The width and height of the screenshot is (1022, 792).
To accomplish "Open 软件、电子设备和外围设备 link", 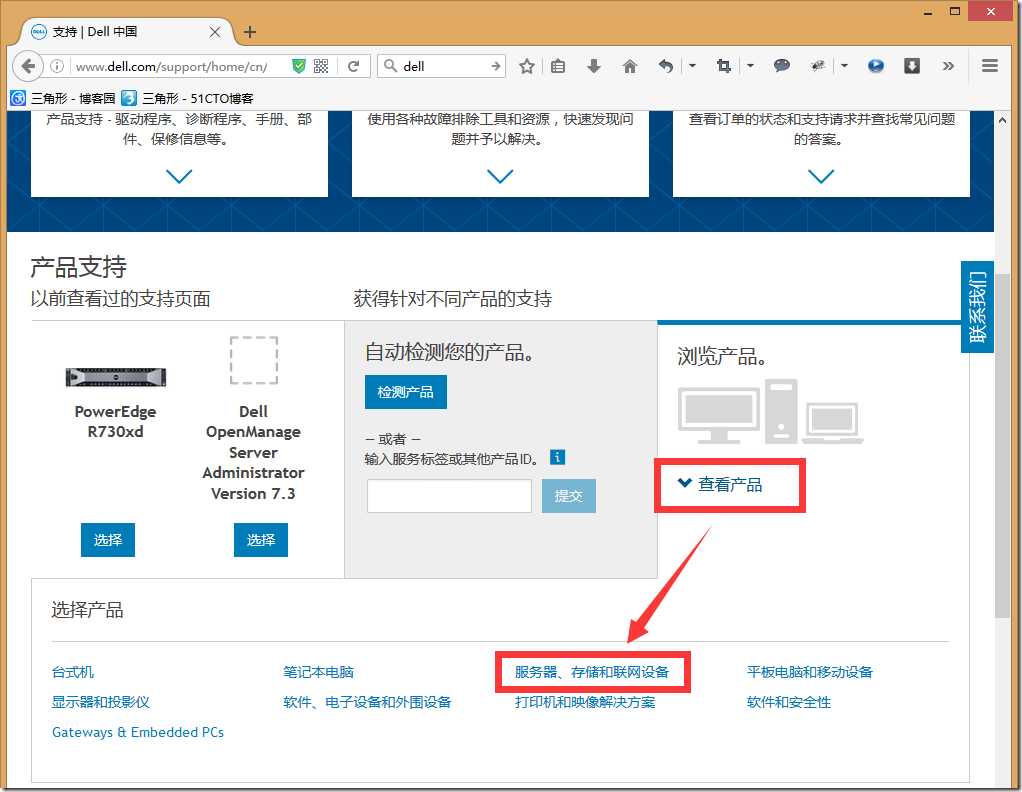I will tap(367, 702).
